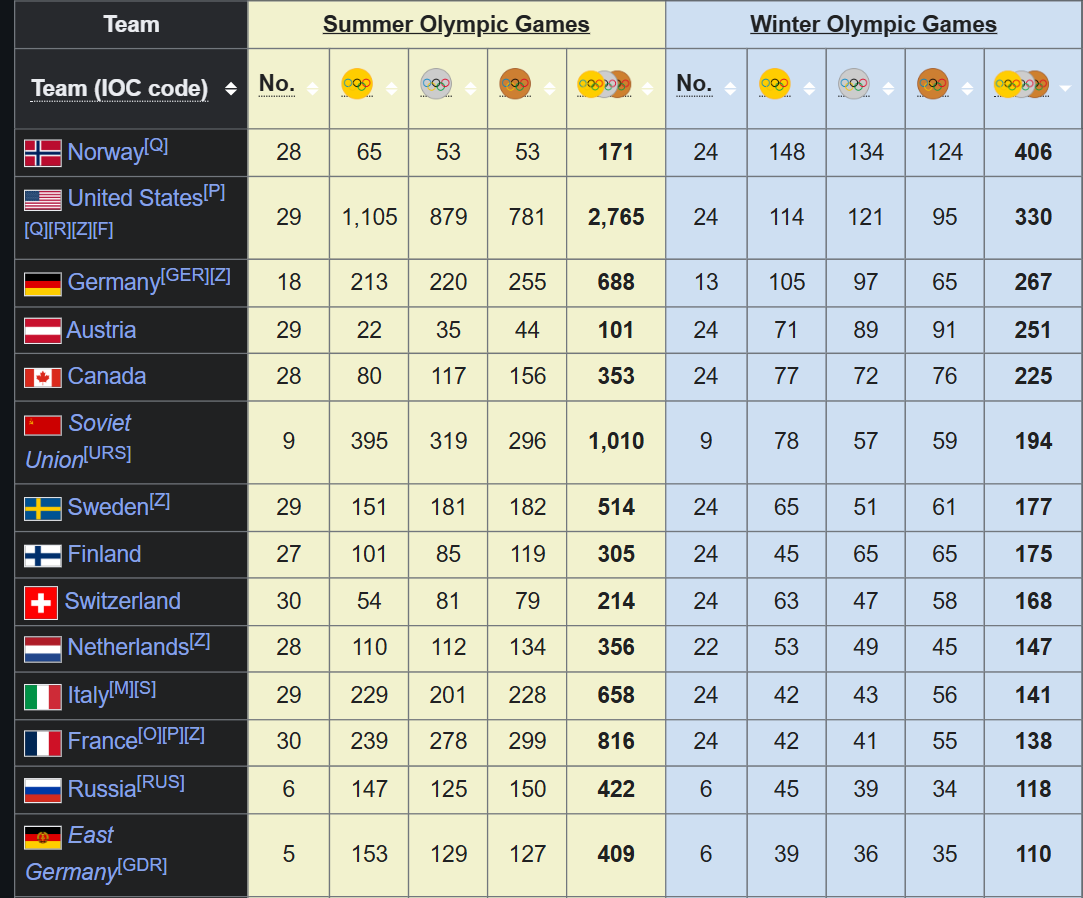Open the Germany team link
Image resolution: width=1083 pixels, height=898 pixels.
(x=114, y=283)
